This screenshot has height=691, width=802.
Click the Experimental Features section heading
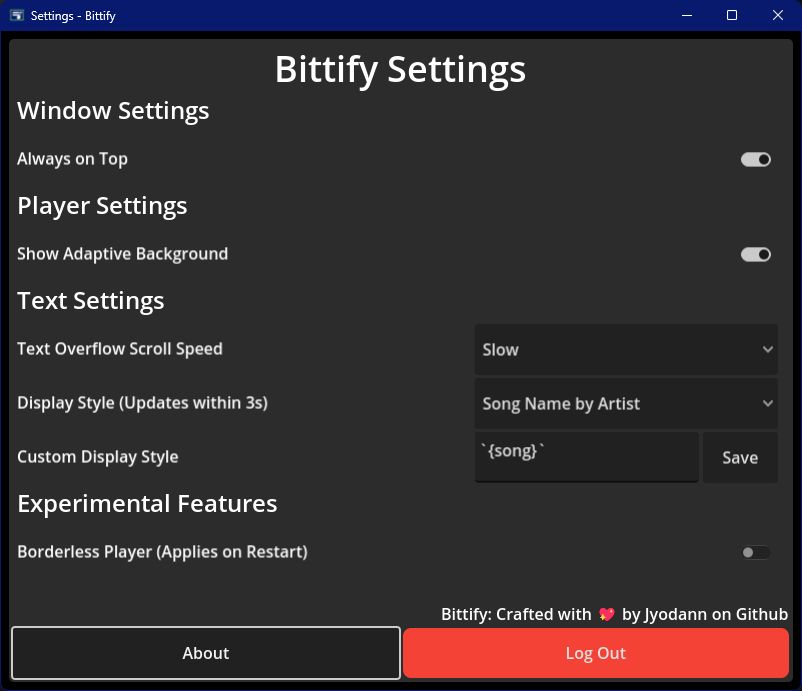(147, 504)
